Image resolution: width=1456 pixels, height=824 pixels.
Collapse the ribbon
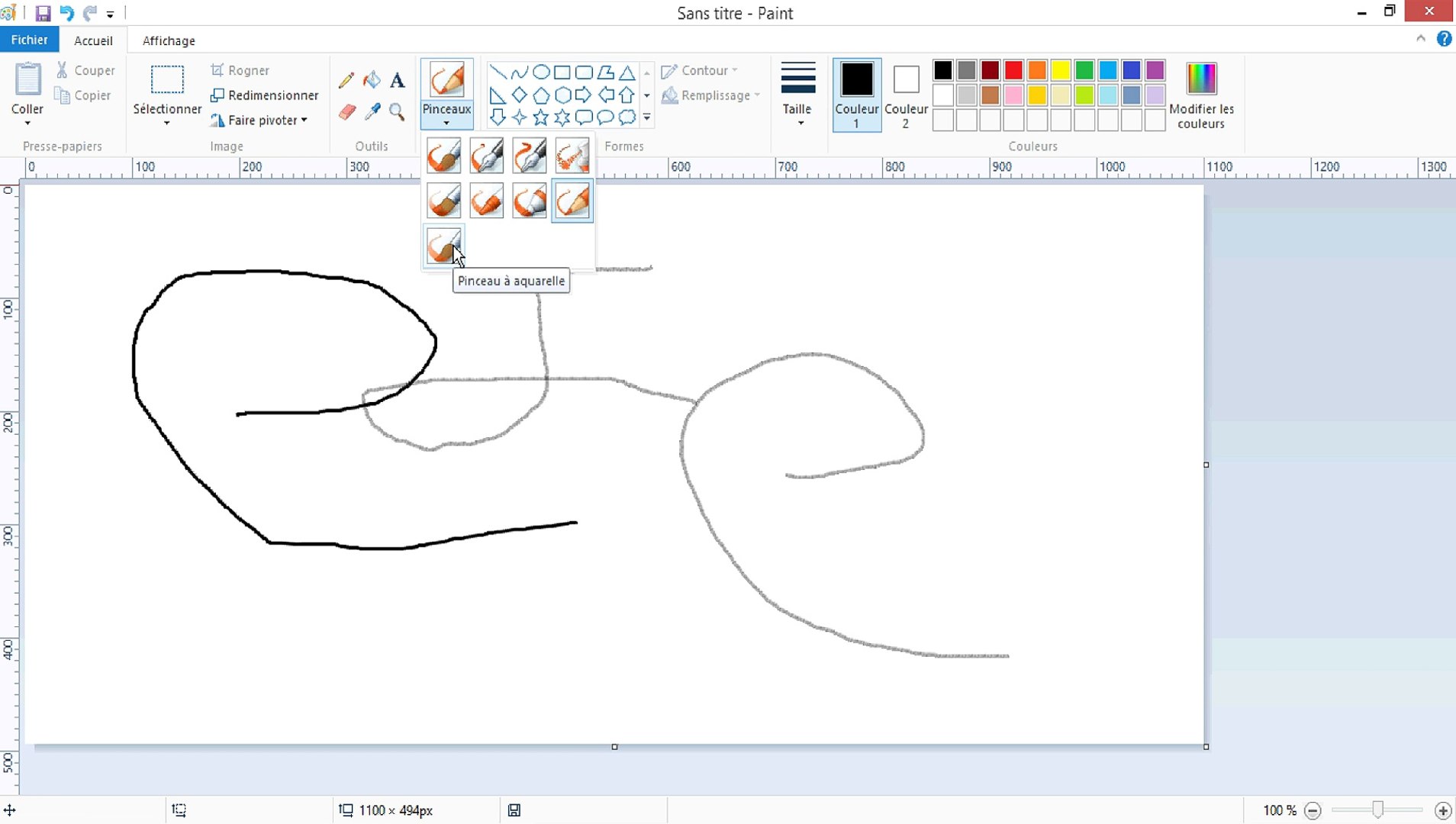click(1421, 39)
